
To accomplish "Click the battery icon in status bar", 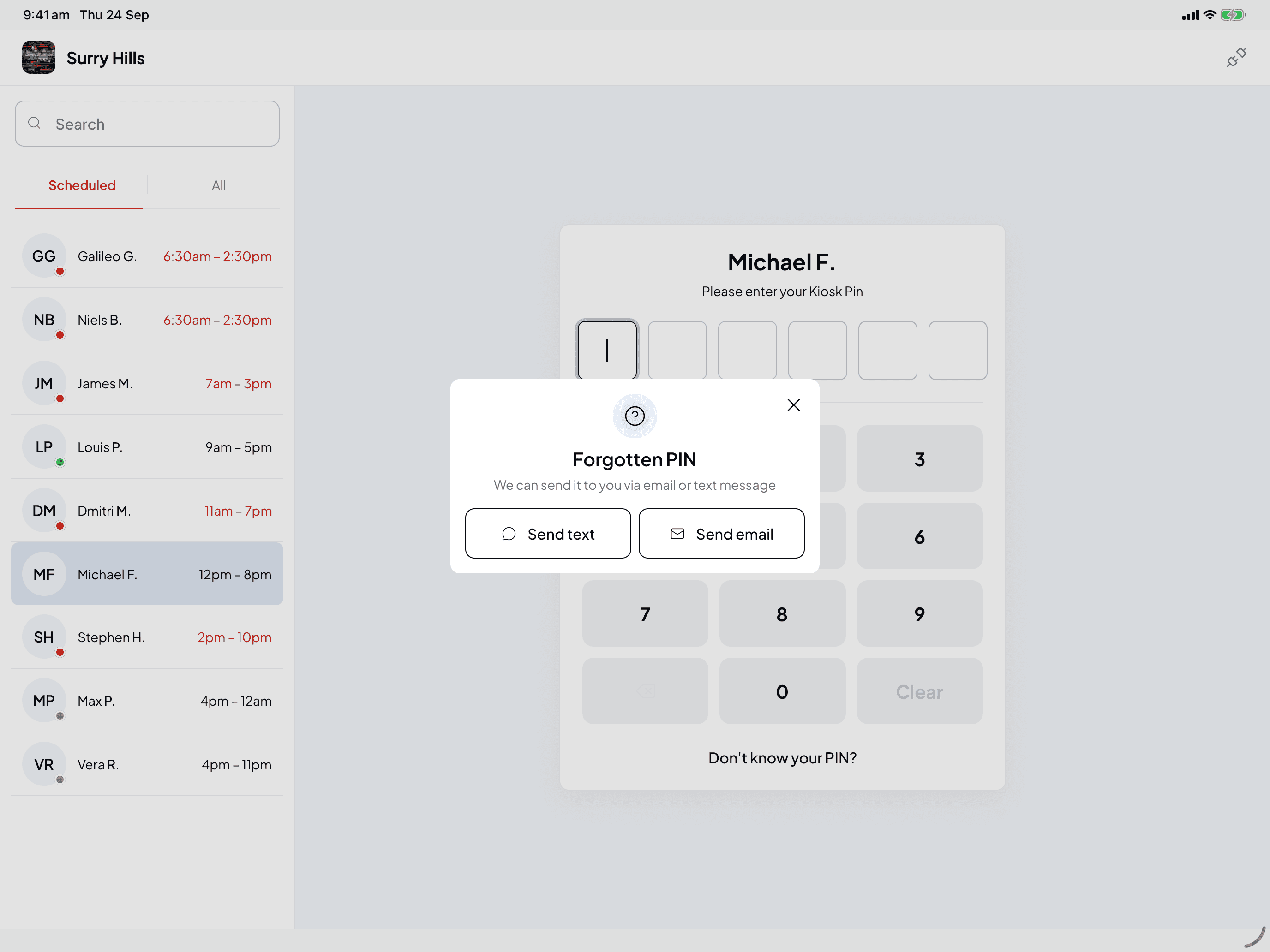I will 1233,15.
